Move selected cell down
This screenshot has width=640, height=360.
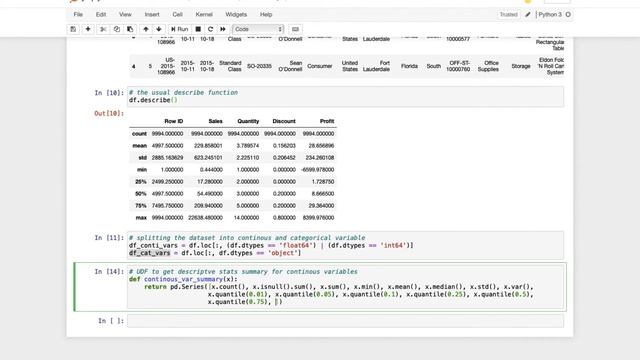159,29
